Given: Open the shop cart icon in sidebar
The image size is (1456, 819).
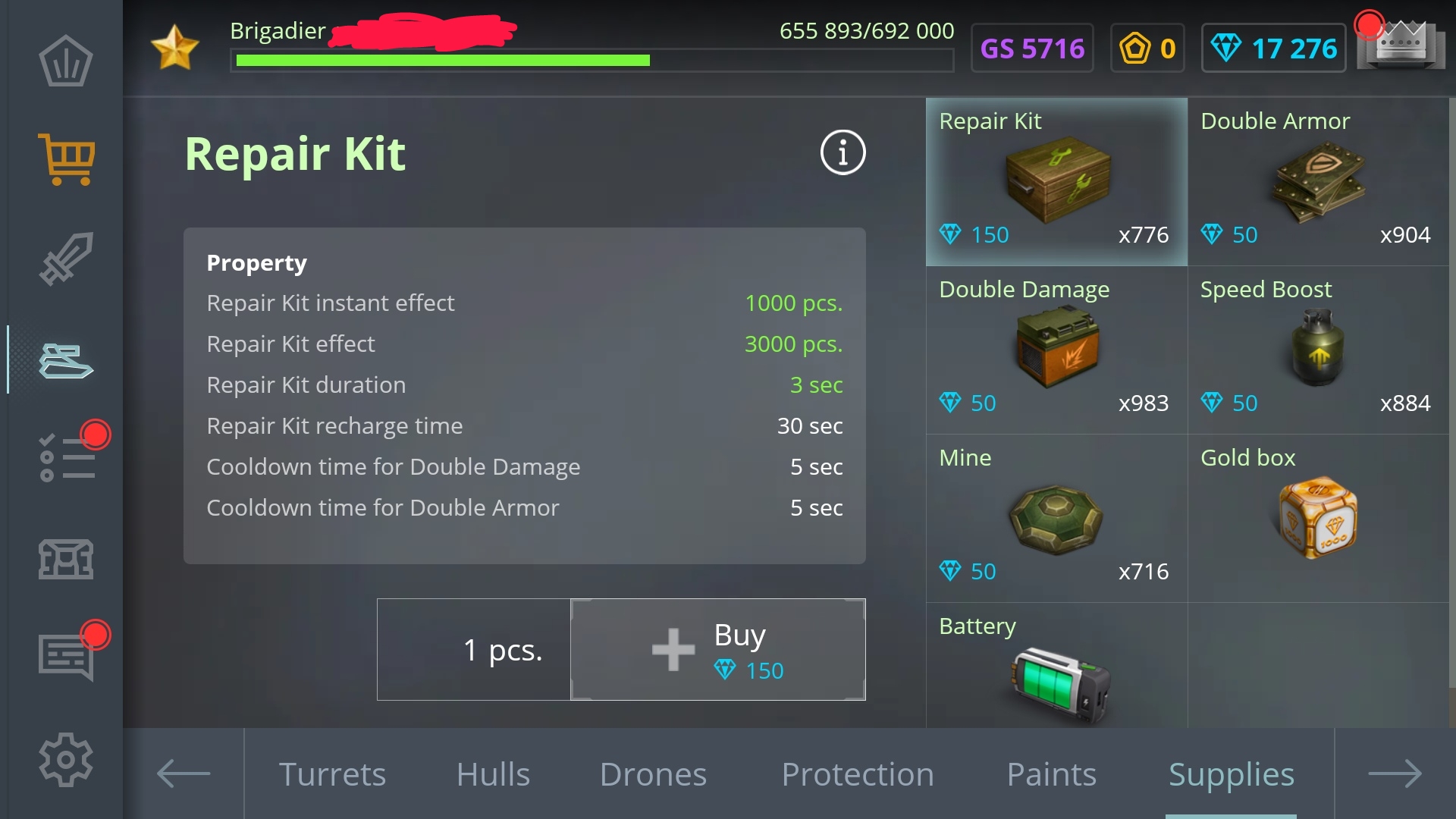Looking at the screenshot, I should tap(66, 158).
